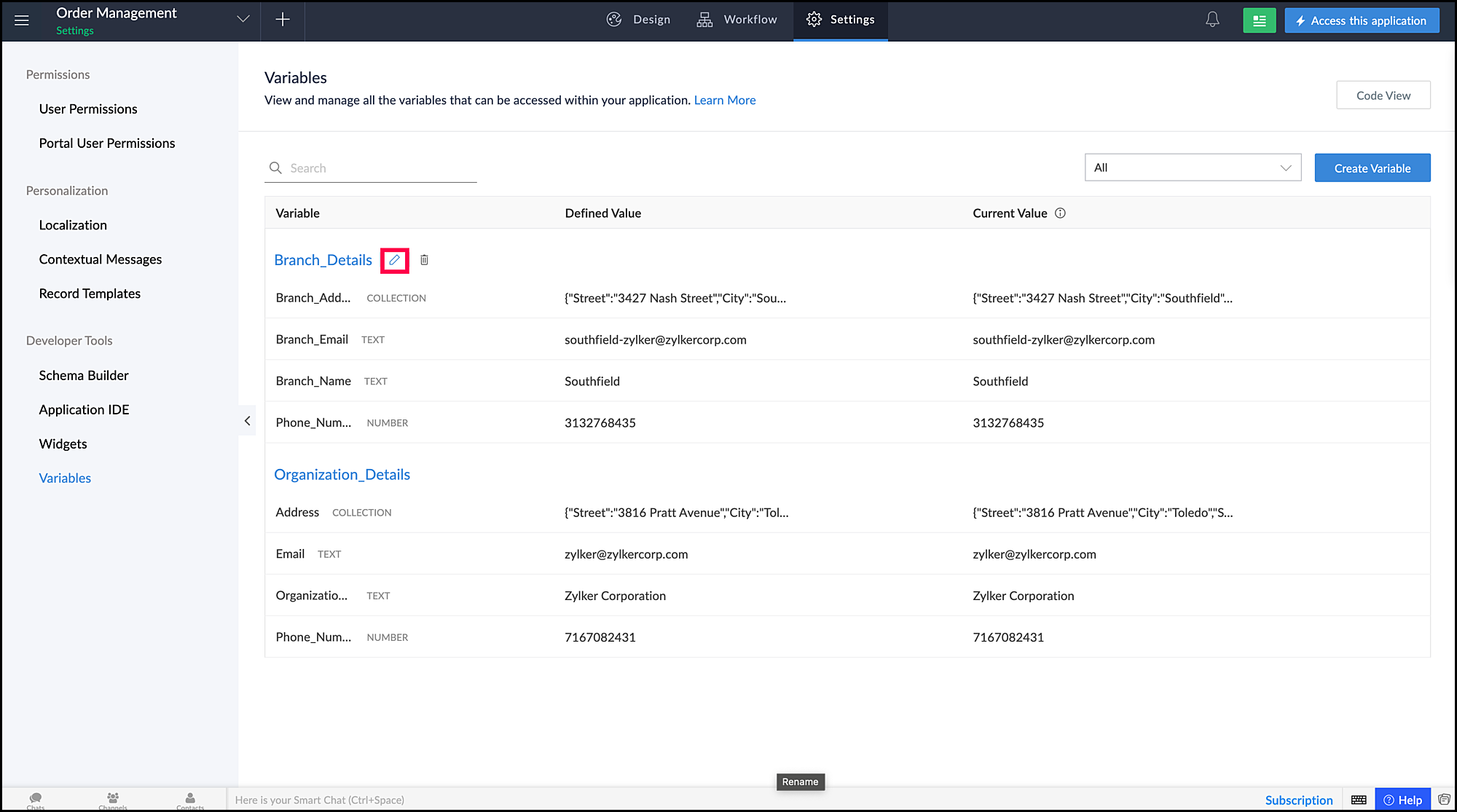Open notifications bell icon

pos(1212,20)
